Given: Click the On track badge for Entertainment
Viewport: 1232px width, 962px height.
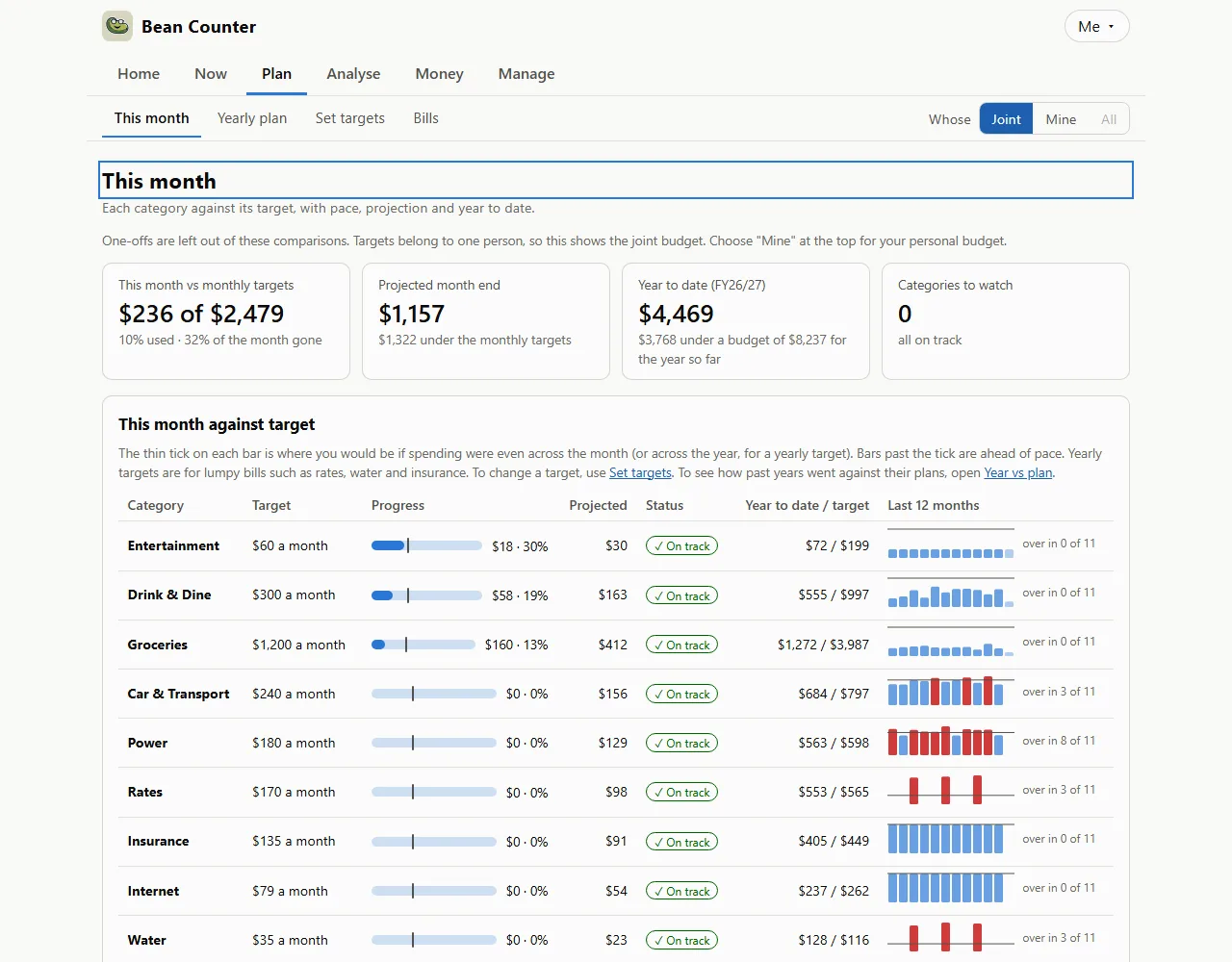Looking at the screenshot, I should click(681, 546).
